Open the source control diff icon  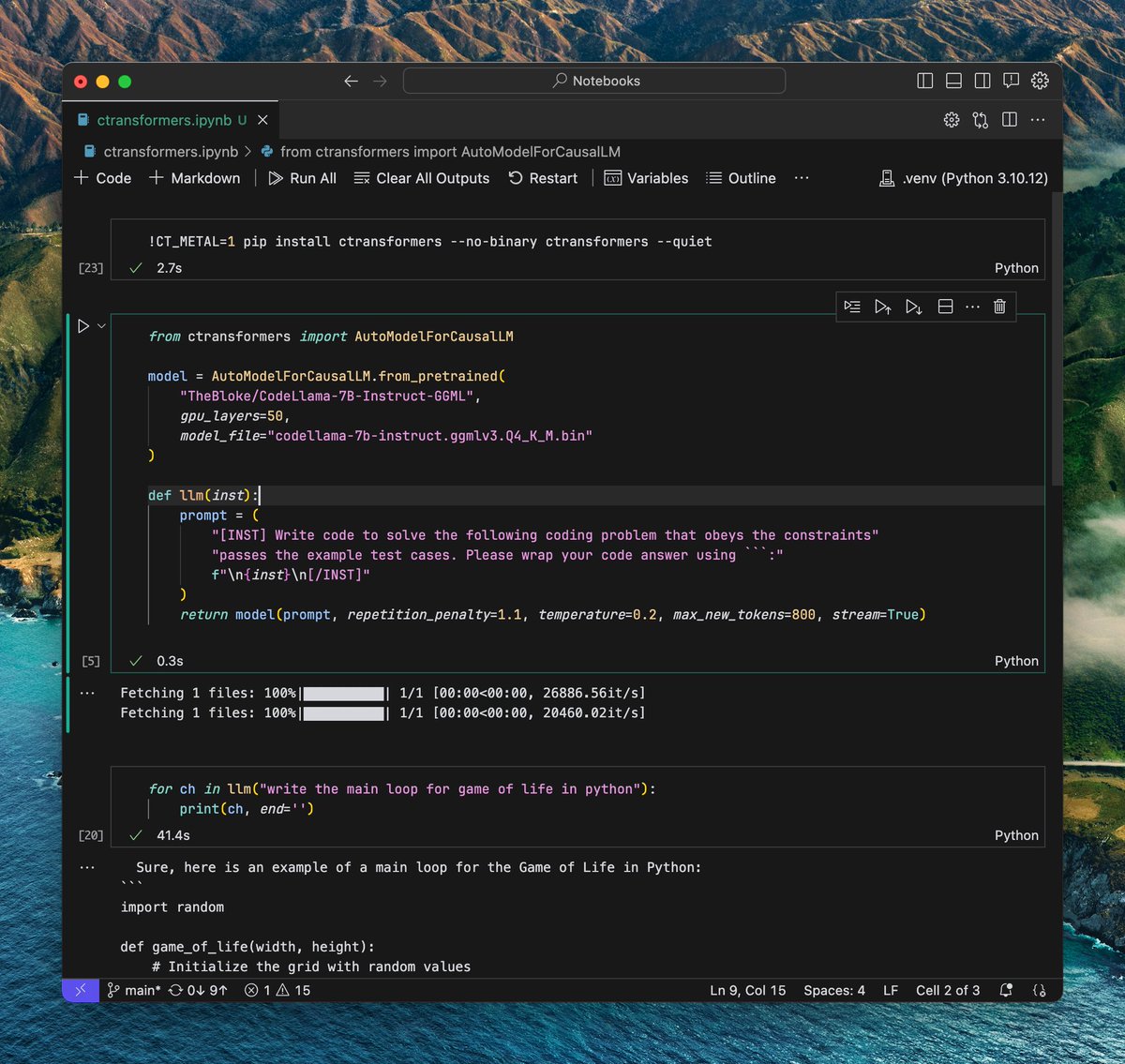click(981, 120)
